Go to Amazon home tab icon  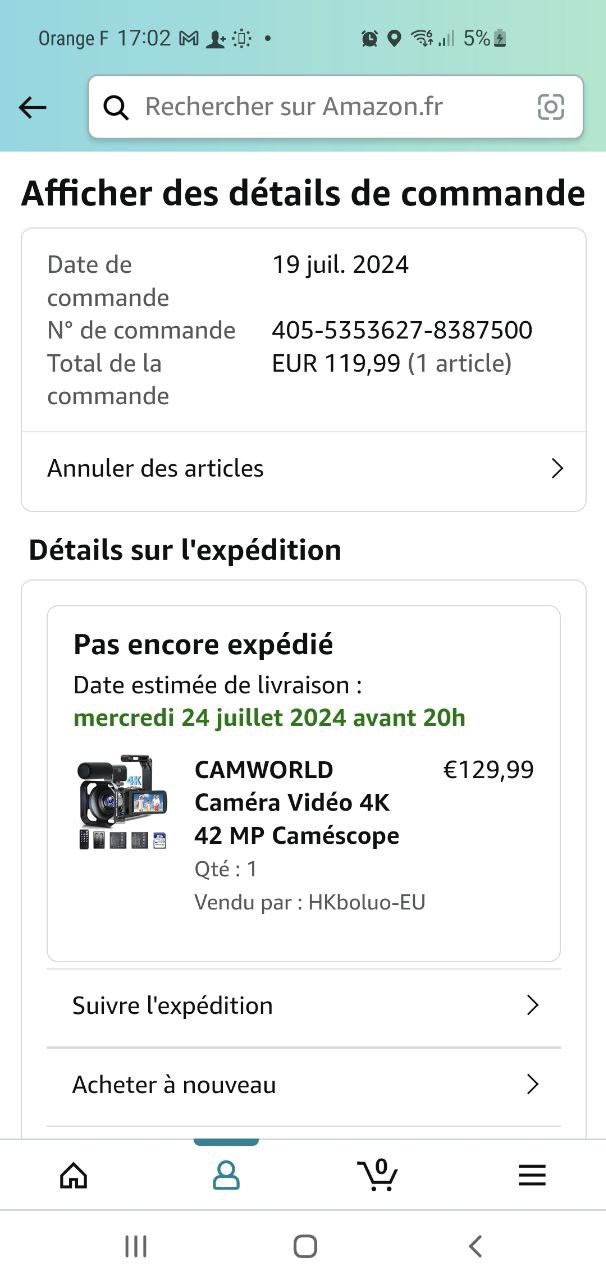(x=74, y=1175)
